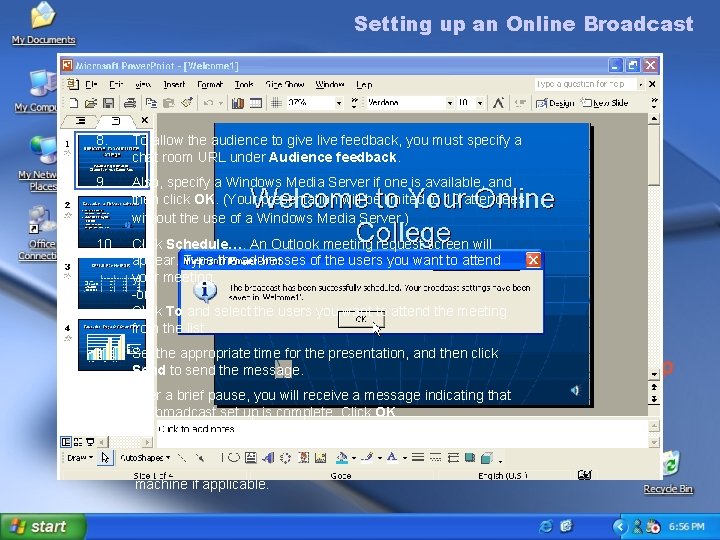
Task: Click the Insert Clip Art icon
Action: coord(303,458)
